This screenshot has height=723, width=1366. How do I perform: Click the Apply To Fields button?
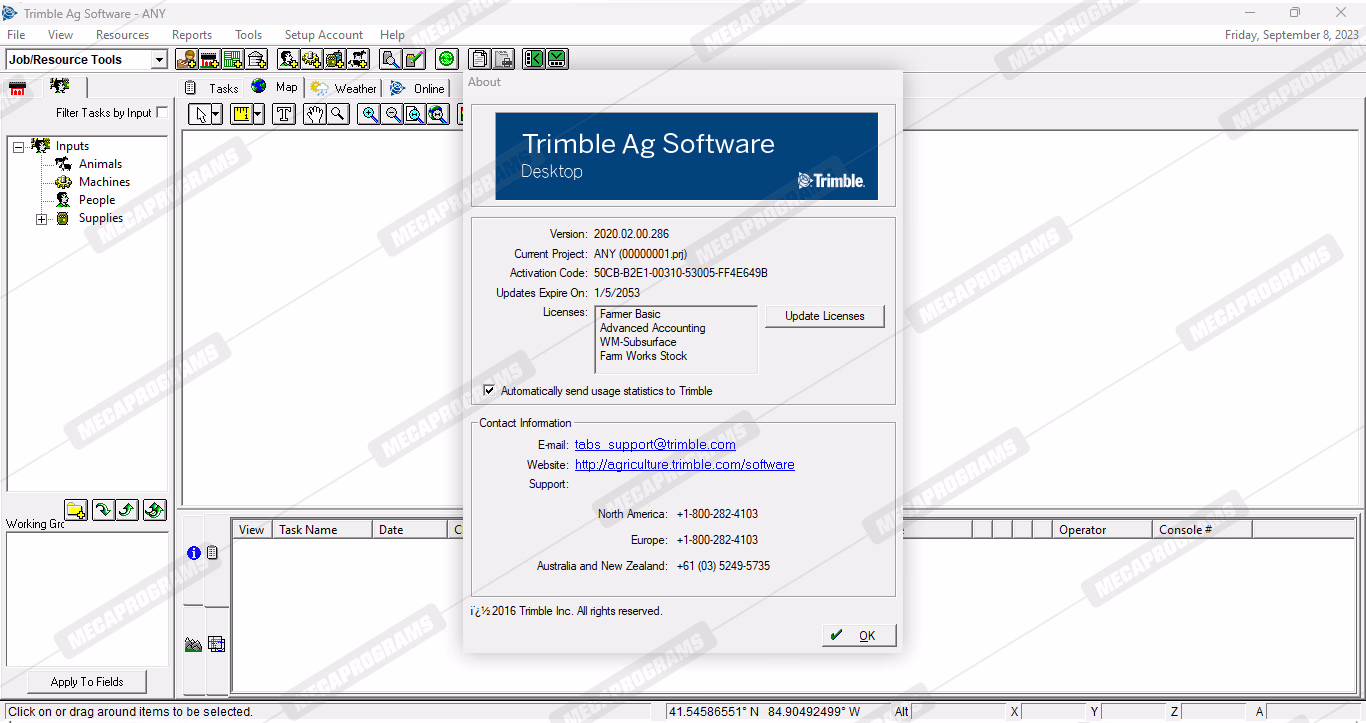coord(87,682)
